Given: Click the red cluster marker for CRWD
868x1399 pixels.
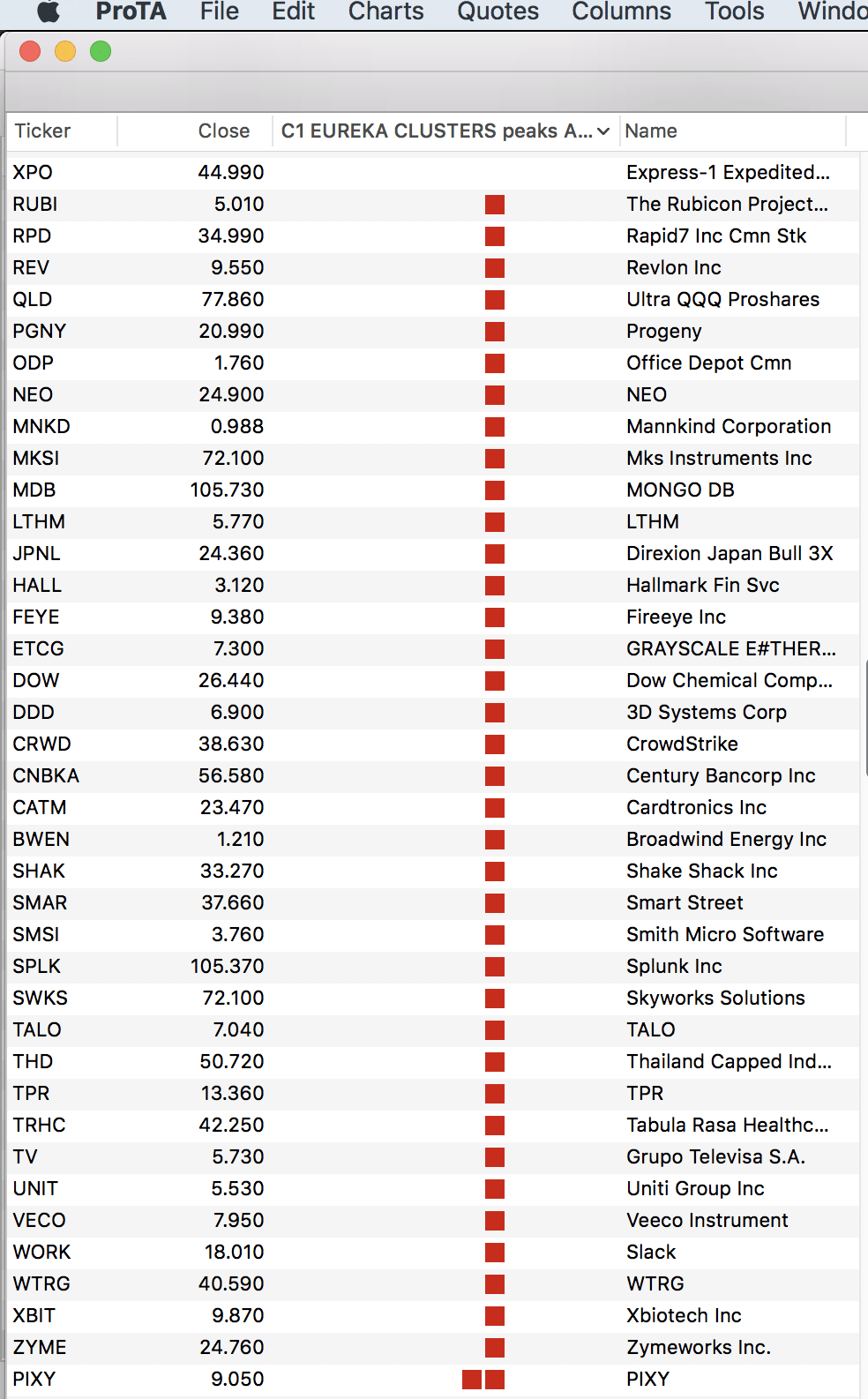Looking at the screenshot, I should tap(495, 744).
